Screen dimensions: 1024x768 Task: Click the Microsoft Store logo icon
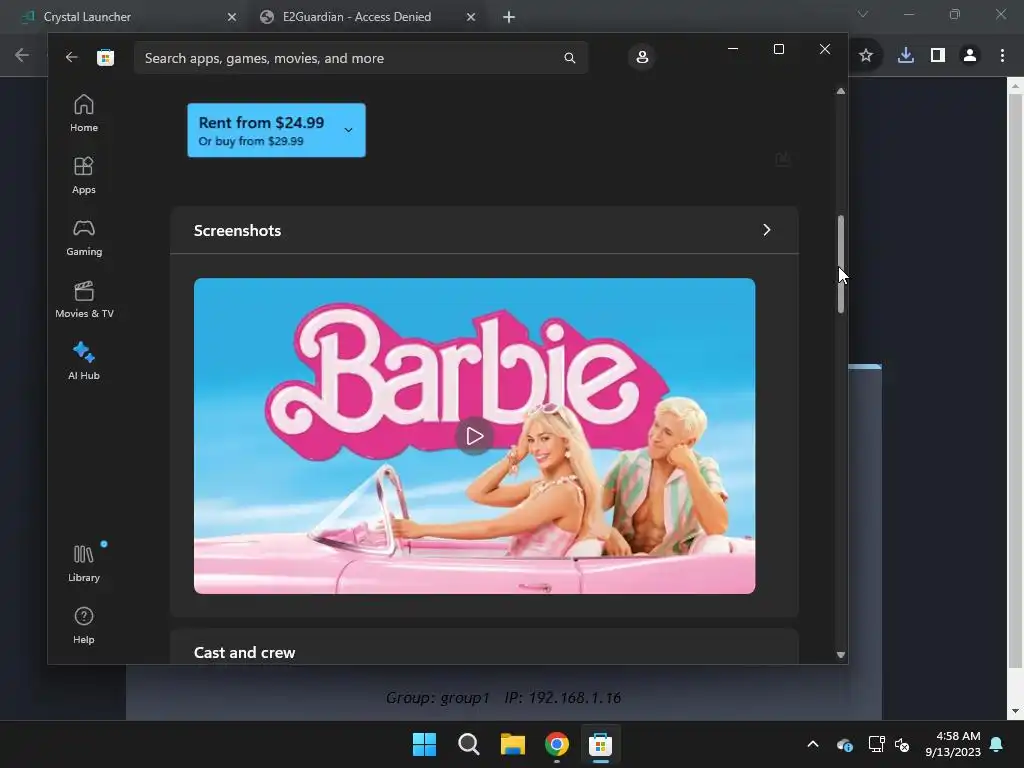click(x=105, y=57)
